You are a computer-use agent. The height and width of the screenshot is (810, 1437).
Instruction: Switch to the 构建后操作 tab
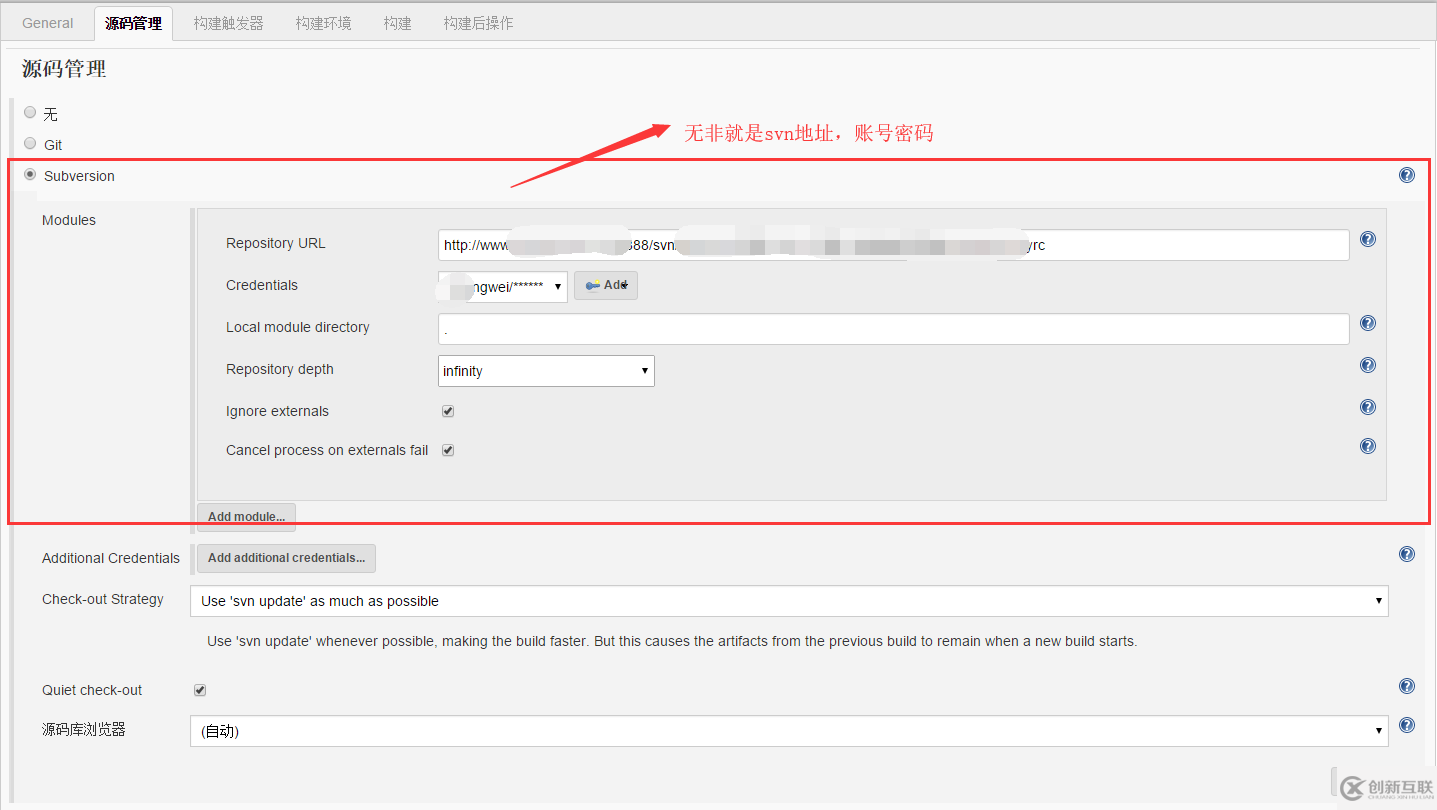tap(479, 23)
